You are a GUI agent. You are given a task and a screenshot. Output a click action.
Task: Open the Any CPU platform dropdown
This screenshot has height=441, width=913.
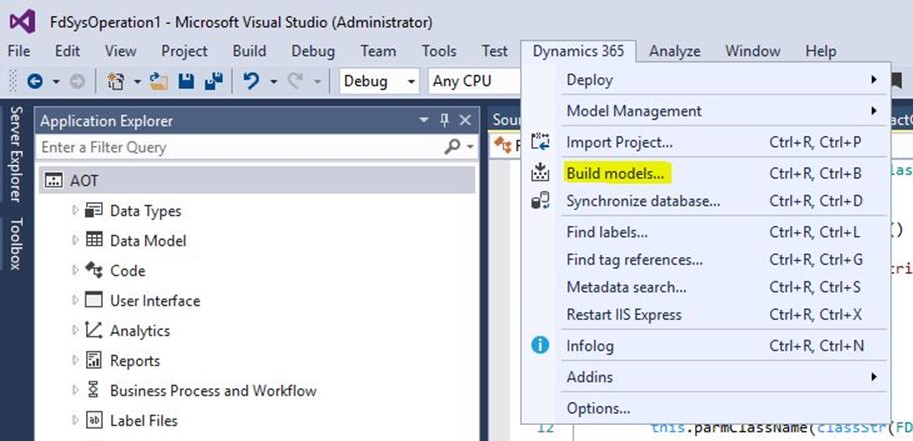tap(475, 82)
